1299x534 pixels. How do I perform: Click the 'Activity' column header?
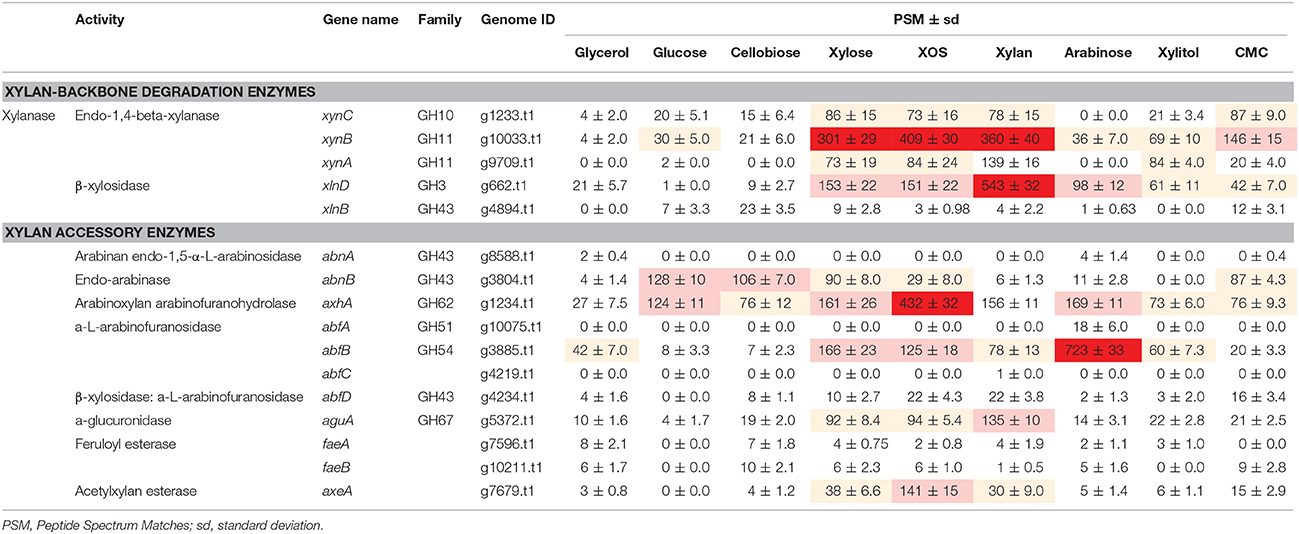click(100, 20)
